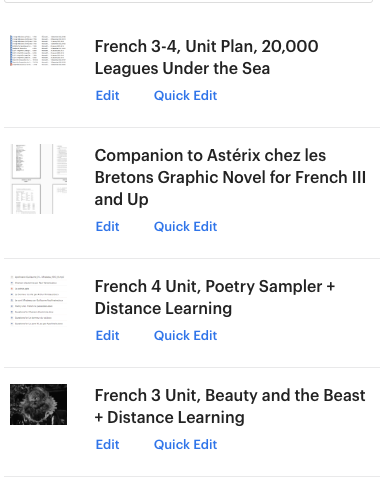Open French 3 Unit Beauty and Beast title
The image size is (380, 477).
230,406
